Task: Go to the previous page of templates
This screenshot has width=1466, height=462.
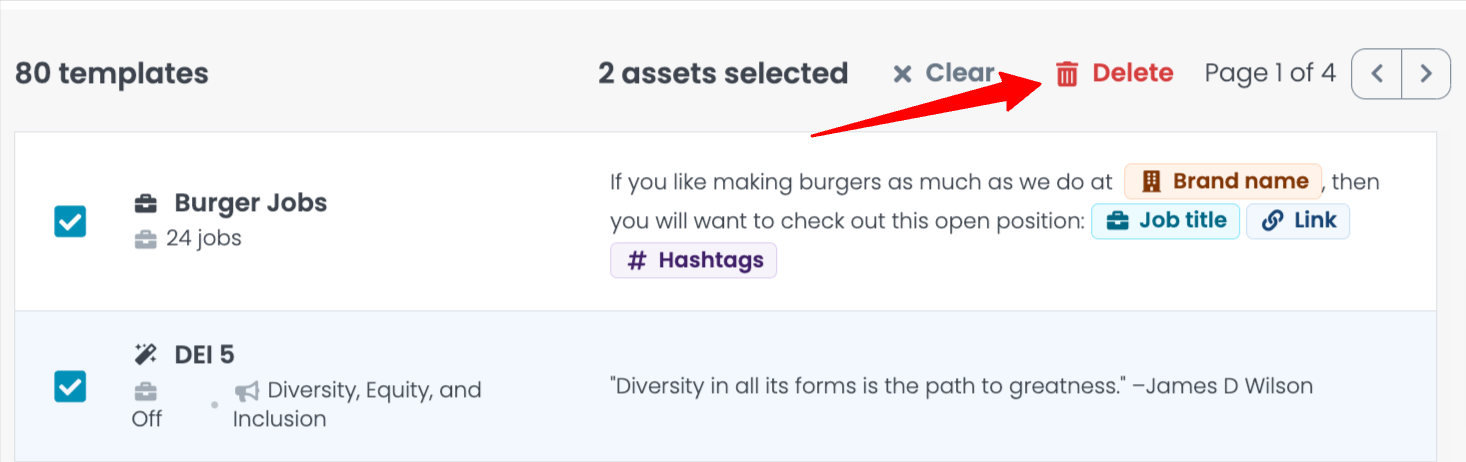Action: click(1377, 74)
